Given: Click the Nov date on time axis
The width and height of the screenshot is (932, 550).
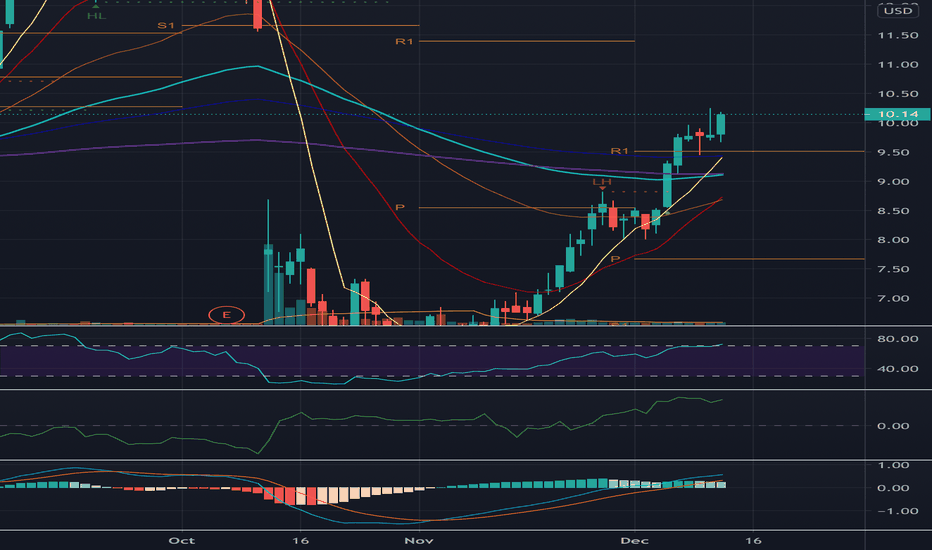Looking at the screenshot, I should click(x=418, y=540).
